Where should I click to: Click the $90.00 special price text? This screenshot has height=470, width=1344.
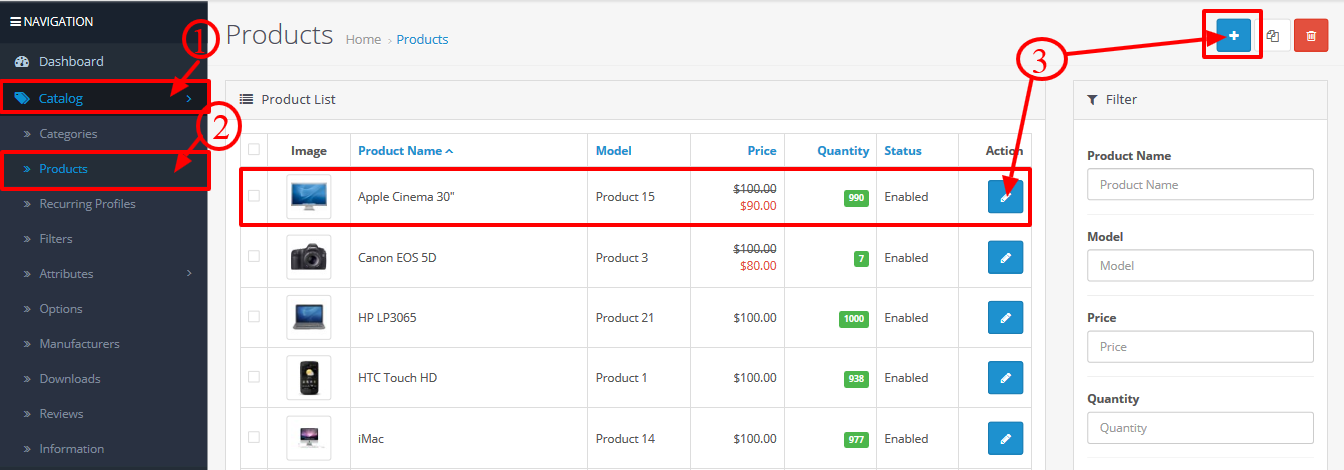(x=758, y=206)
